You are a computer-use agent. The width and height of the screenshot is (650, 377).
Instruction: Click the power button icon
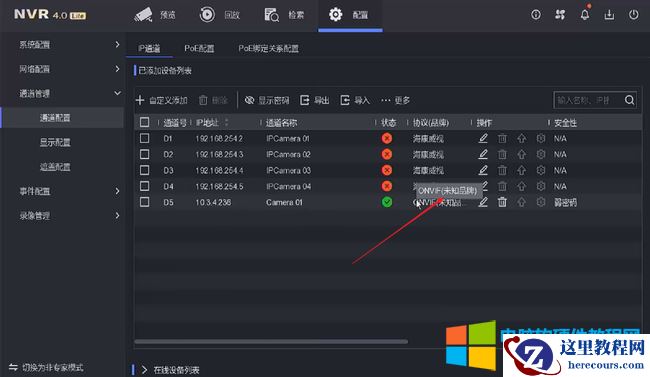click(x=633, y=15)
